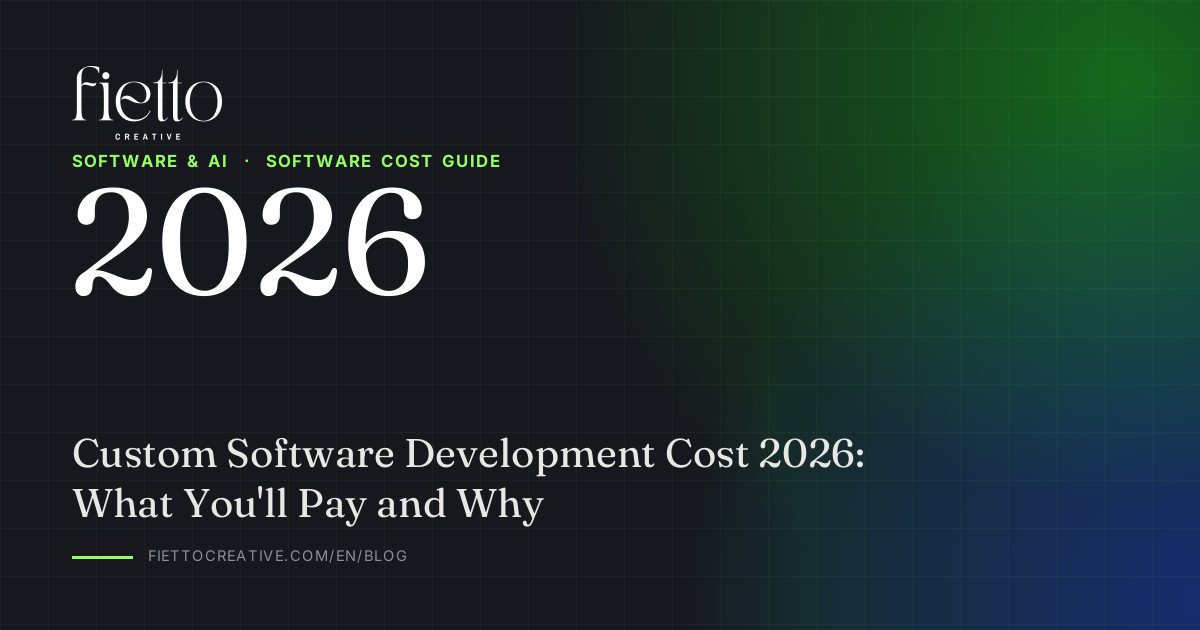Click the 'What You'll Pay and Why' line

307,504
